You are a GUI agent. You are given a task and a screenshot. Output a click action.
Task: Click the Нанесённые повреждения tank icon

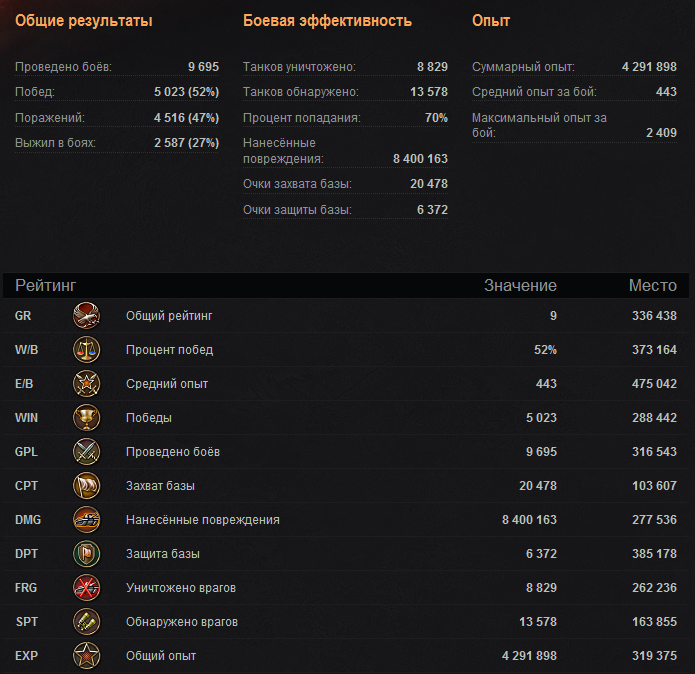click(87, 520)
